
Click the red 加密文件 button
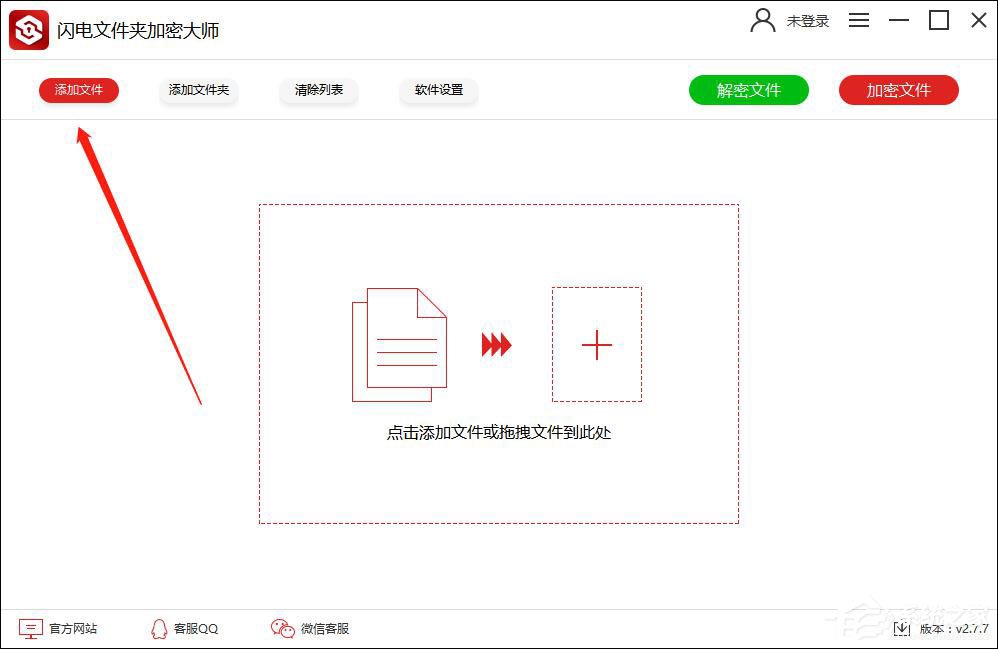pyautogui.click(x=897, y=89)
